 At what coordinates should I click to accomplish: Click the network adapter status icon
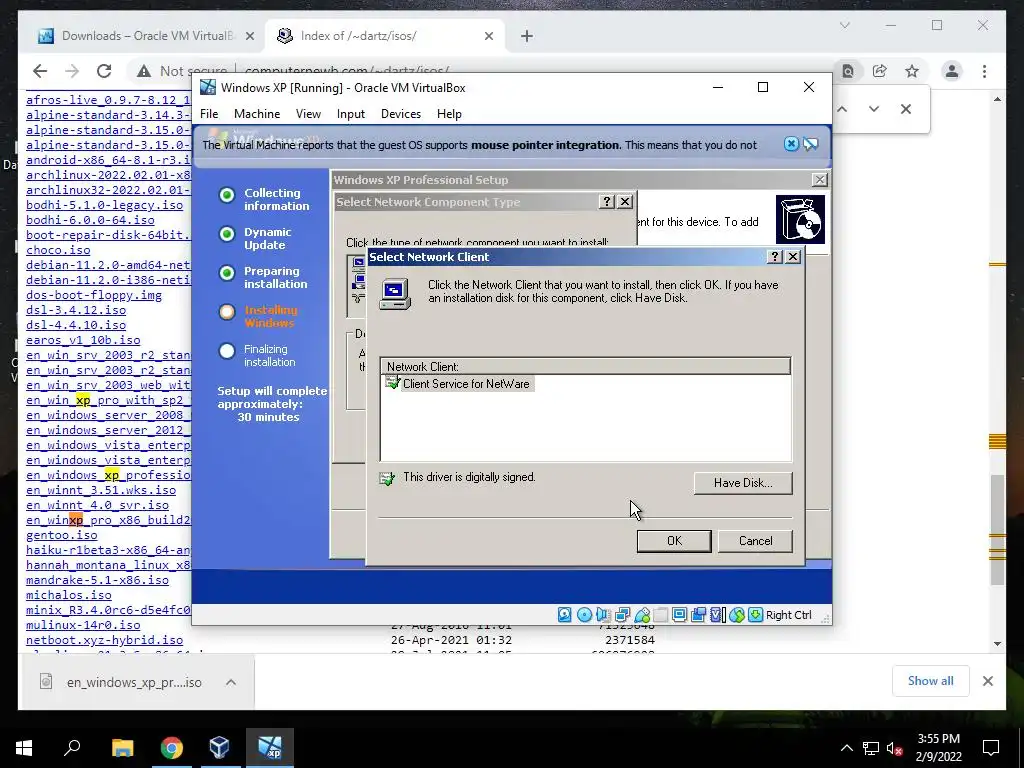622,615
